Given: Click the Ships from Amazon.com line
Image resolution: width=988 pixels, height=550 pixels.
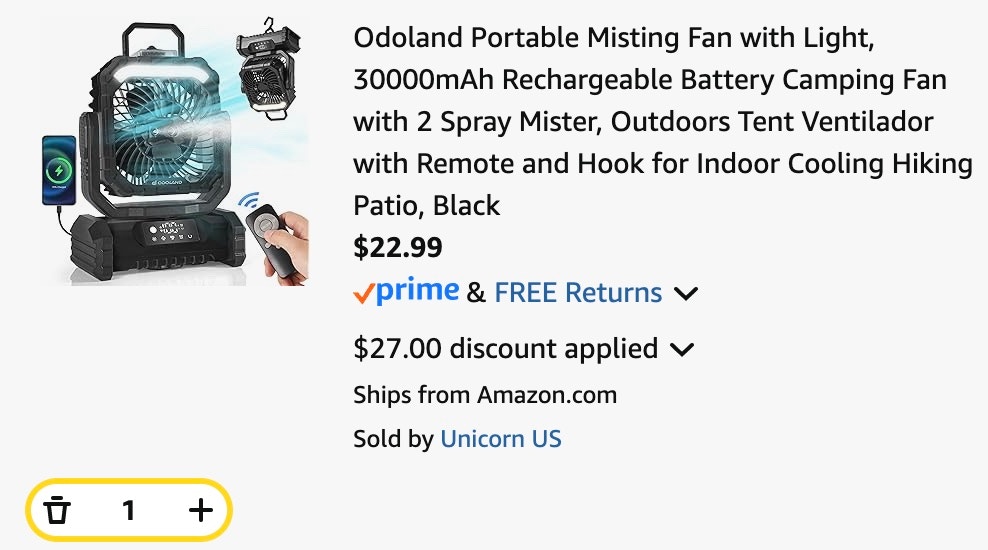Looking at the screenshot, I should 485,395.
